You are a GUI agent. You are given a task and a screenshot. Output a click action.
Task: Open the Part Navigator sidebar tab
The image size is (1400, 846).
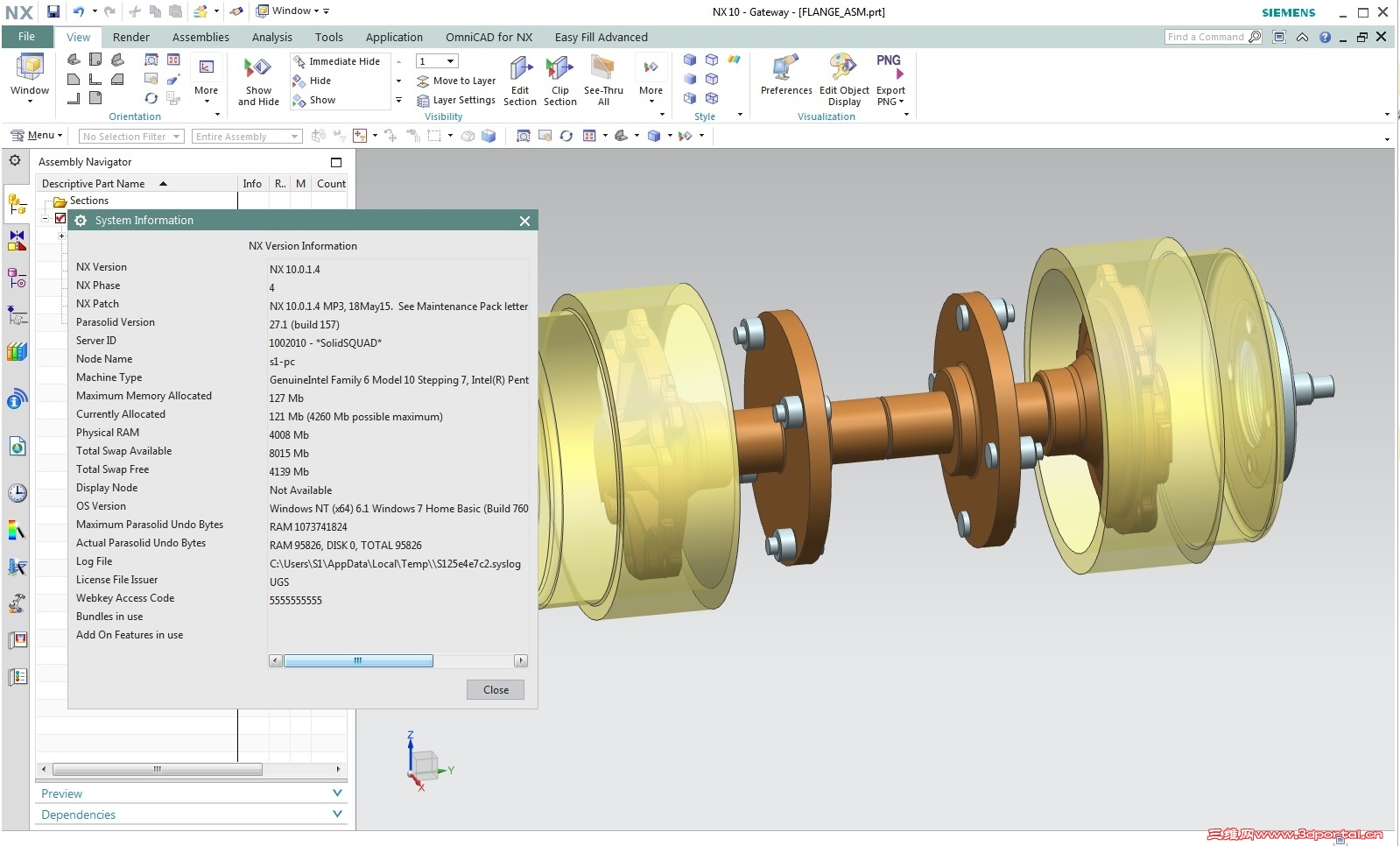coord(17,278)
